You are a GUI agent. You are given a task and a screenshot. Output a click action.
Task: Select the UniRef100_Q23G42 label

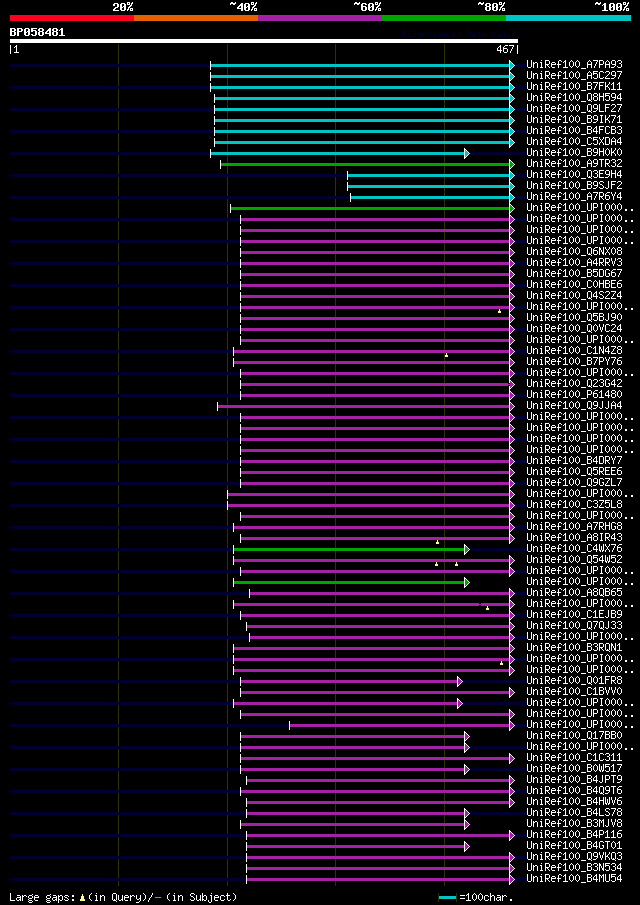pos(574,383)
